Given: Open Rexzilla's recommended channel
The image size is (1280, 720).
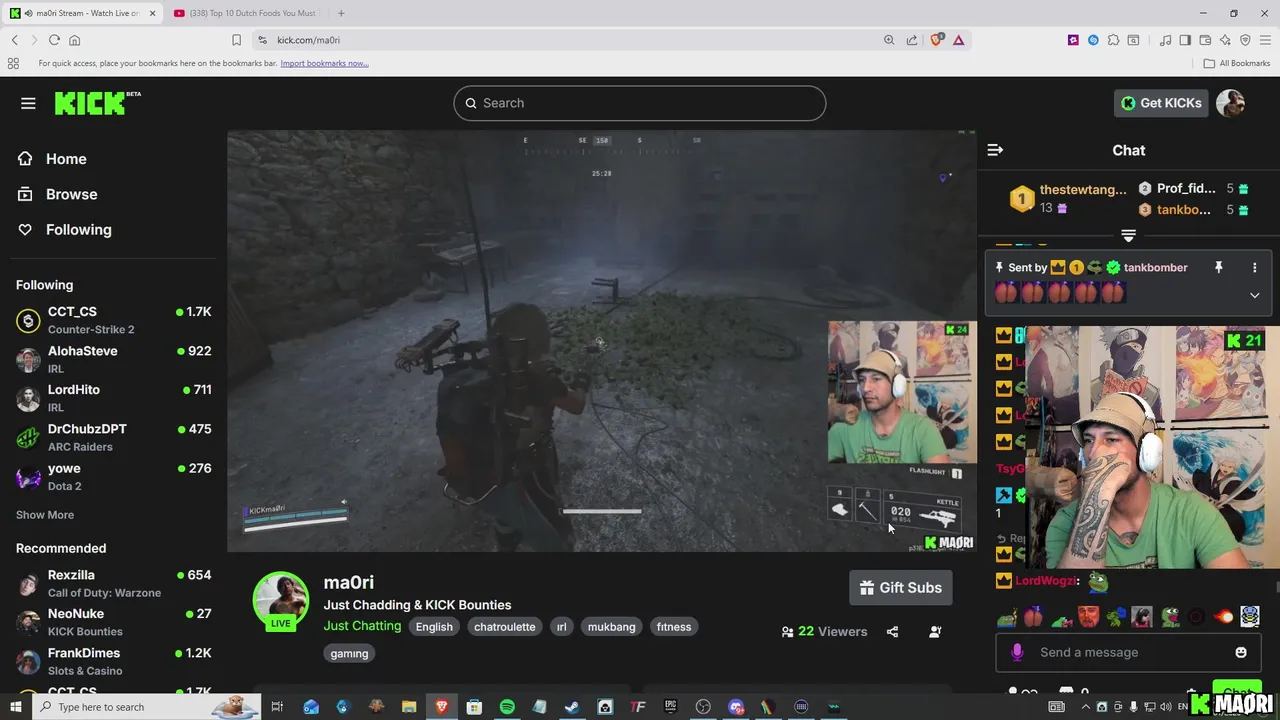Looking at the screenshot, I should [114, 583].
